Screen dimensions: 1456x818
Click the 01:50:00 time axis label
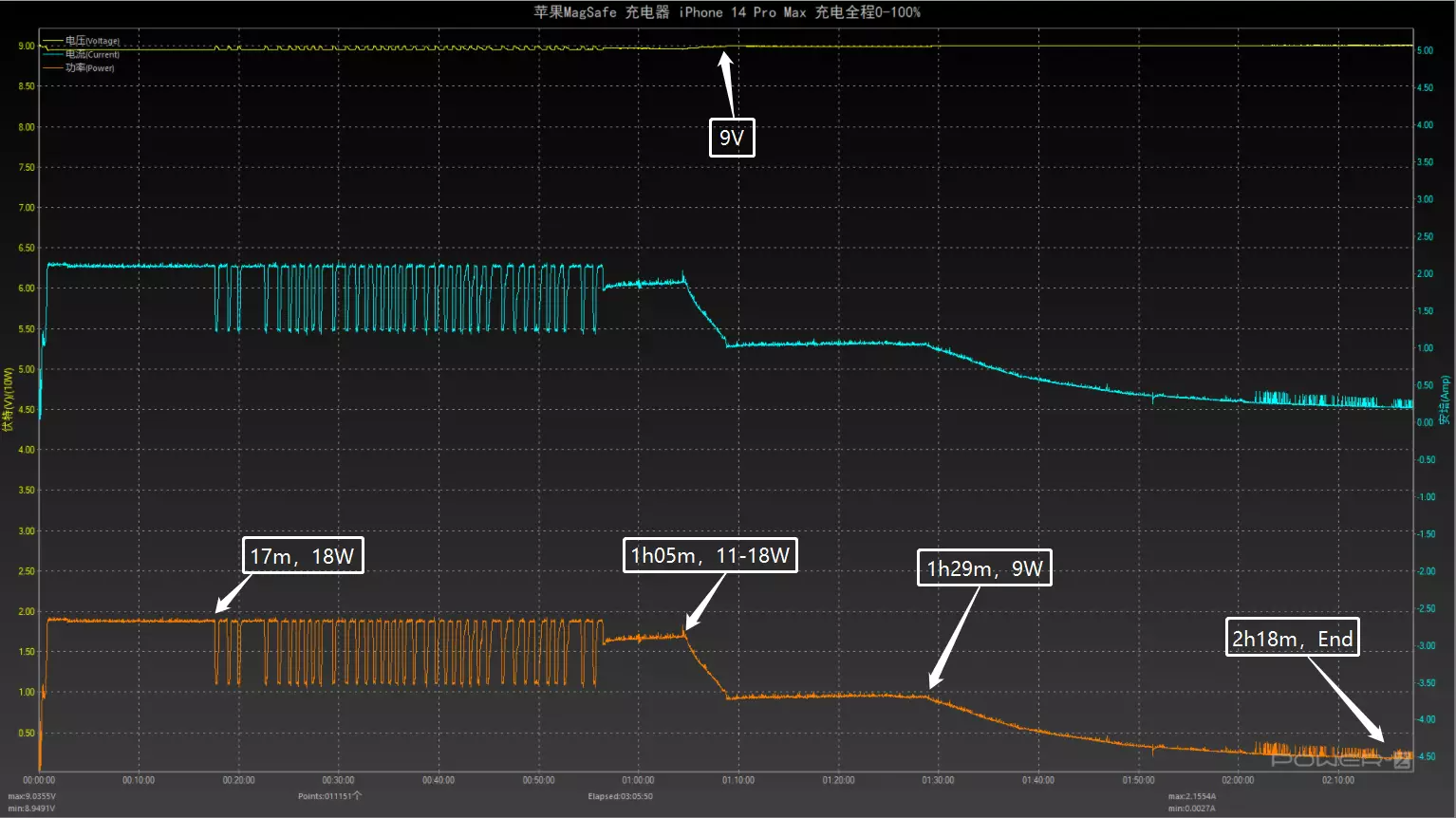1138,780
